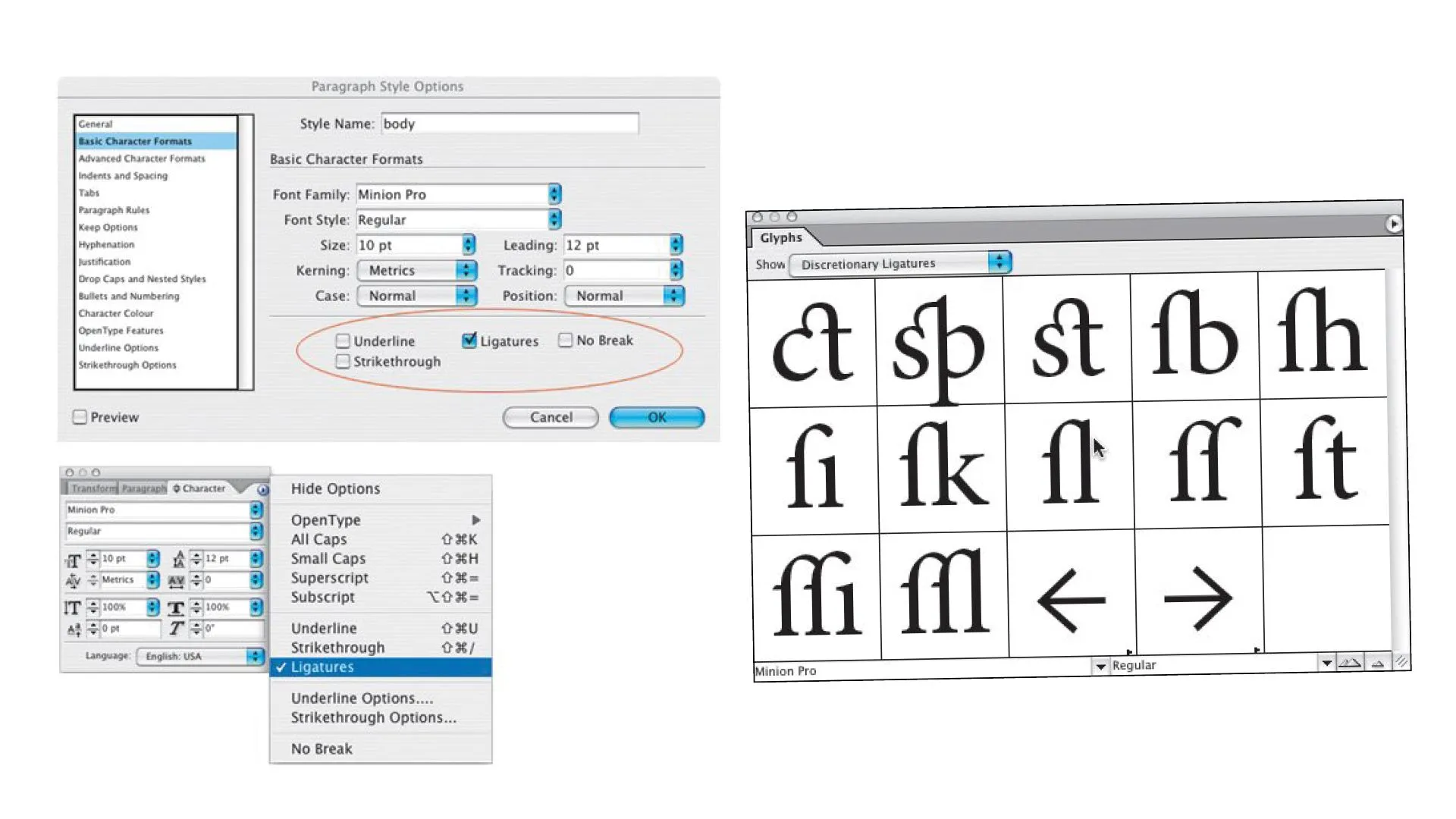Click the skew italic T icon
The image size is (1456, 819).
tap(176, 629)
